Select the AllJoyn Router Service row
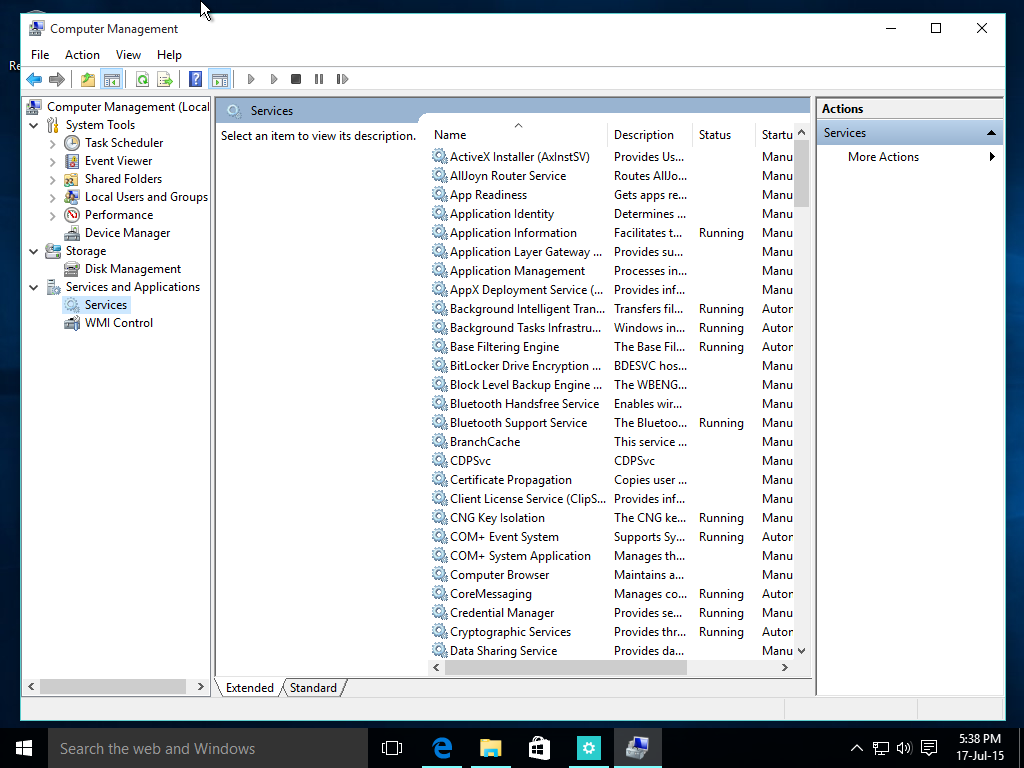Viewport: 1024px width, 768px height. 612,176
